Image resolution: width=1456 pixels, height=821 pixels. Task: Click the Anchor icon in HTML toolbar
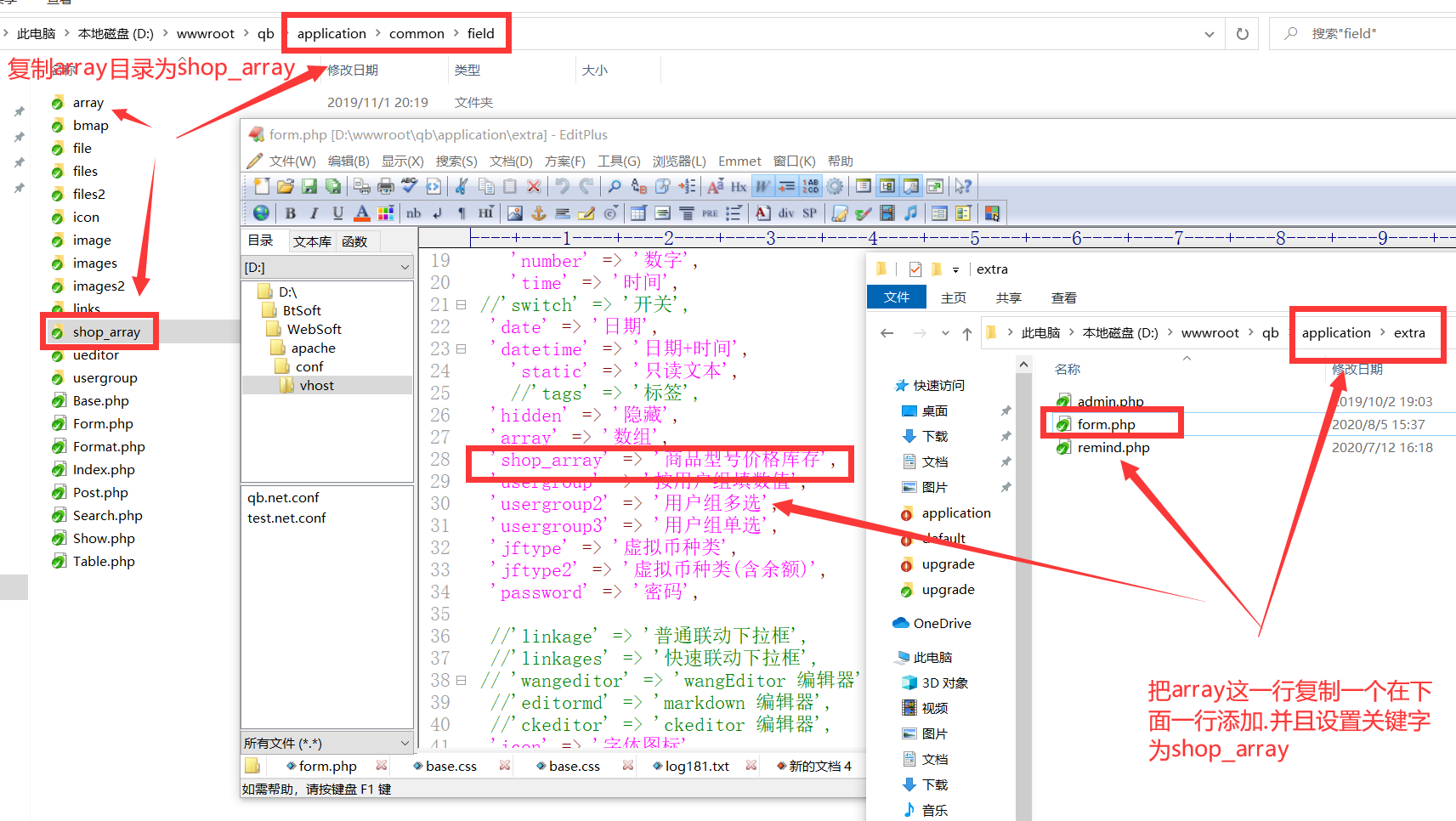[538, 213]
